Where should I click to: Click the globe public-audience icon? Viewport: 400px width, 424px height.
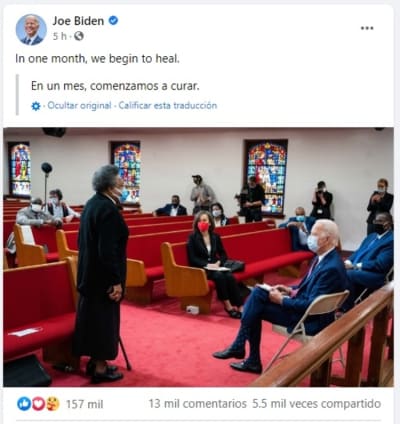click(x=79, y=36)
